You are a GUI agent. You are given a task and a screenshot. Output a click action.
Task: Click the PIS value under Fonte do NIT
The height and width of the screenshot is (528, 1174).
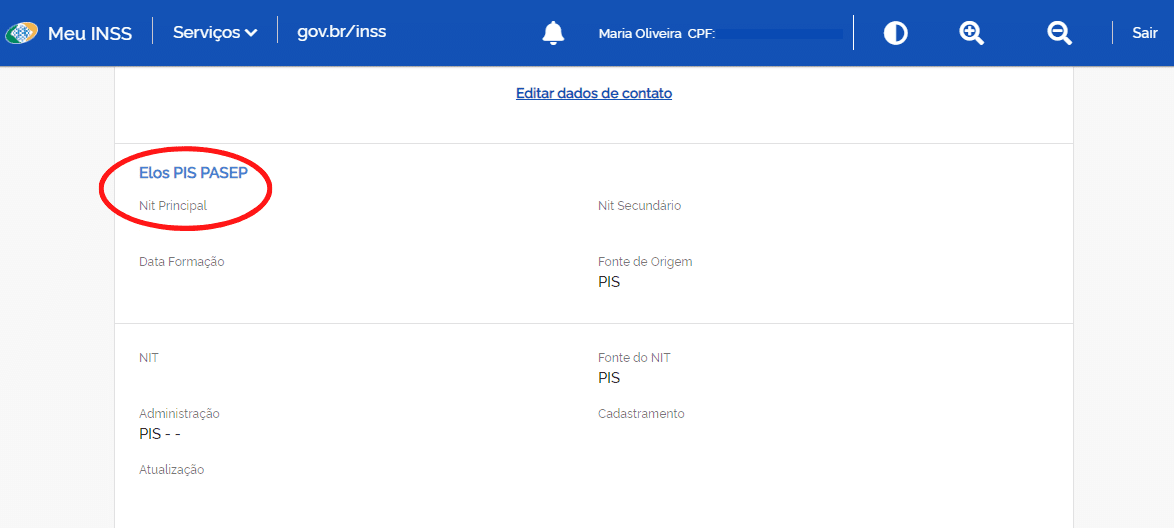point(609,378)
